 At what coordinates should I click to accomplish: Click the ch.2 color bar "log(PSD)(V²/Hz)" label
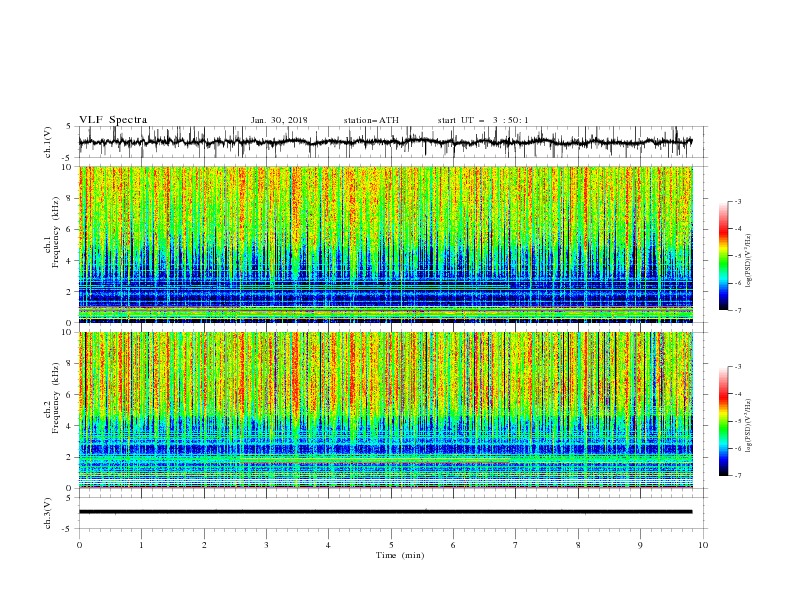coord(749,425)
